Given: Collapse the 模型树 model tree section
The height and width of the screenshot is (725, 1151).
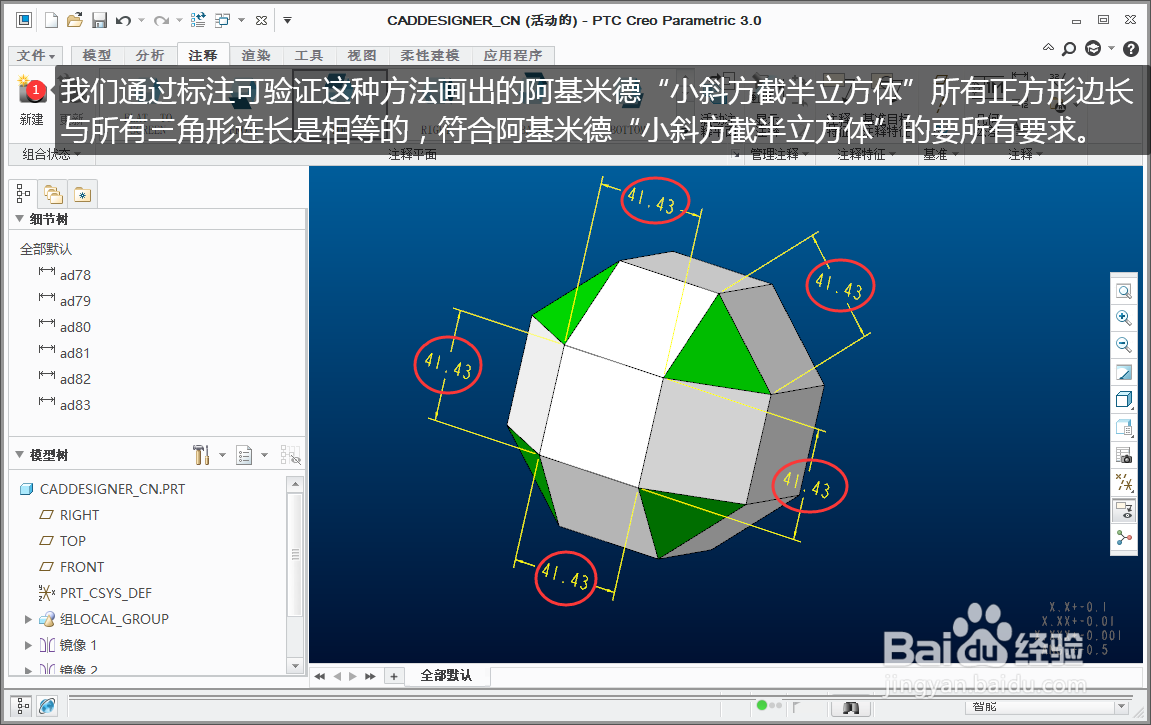Looking at the screenshot, I should pyautogui.click(x=20, y=455).
